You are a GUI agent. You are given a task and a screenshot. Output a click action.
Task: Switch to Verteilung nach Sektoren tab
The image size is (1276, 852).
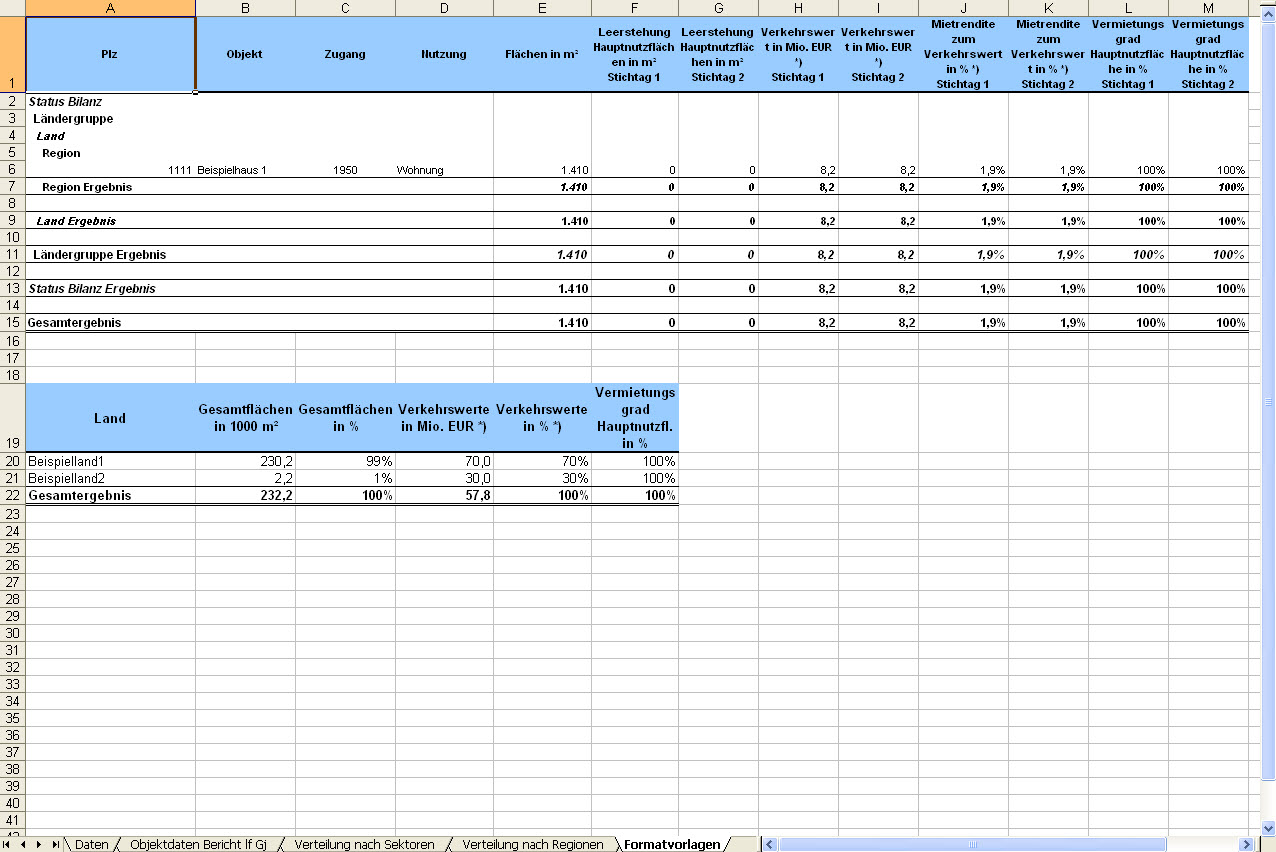coord(364,845)
